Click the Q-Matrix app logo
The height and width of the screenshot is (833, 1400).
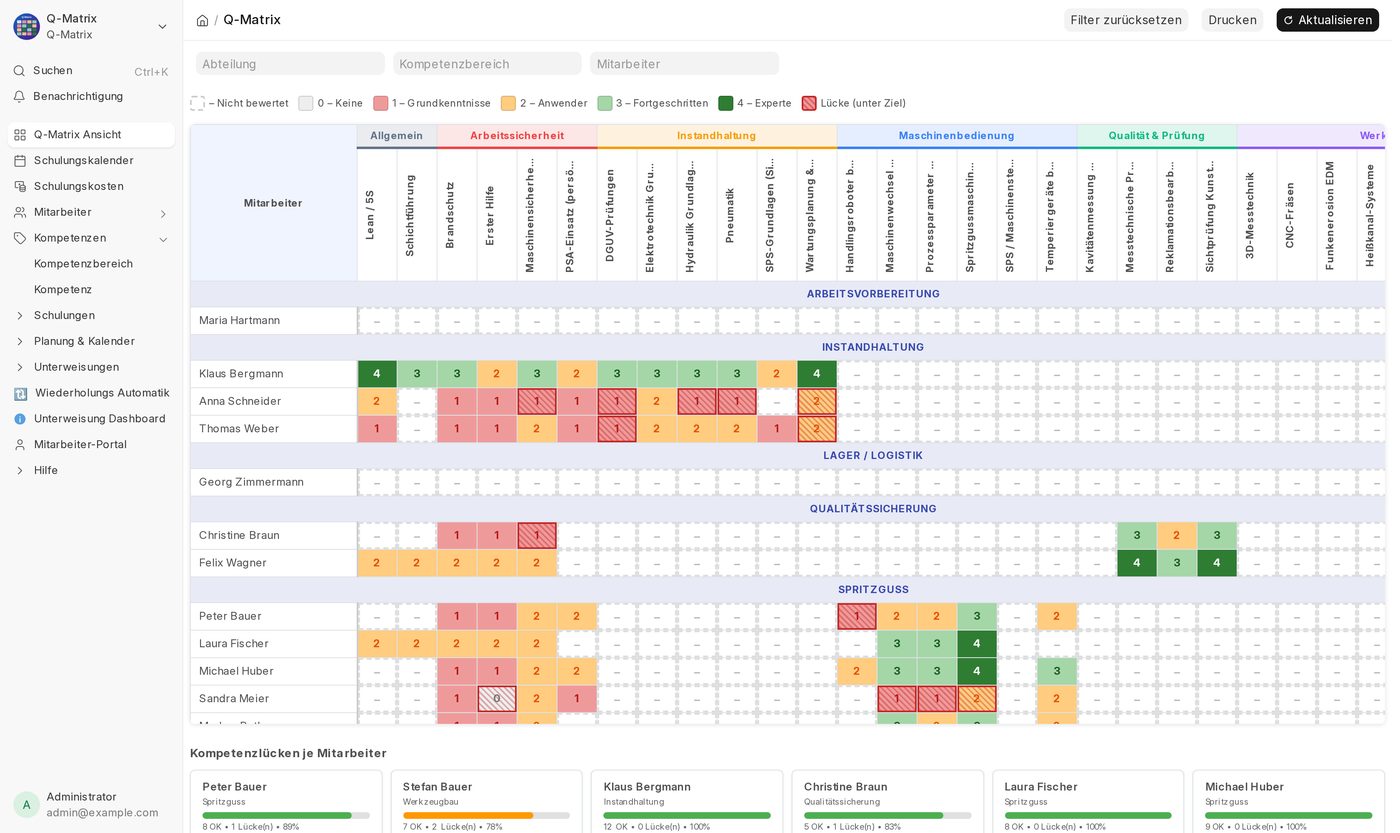[26, 26]
